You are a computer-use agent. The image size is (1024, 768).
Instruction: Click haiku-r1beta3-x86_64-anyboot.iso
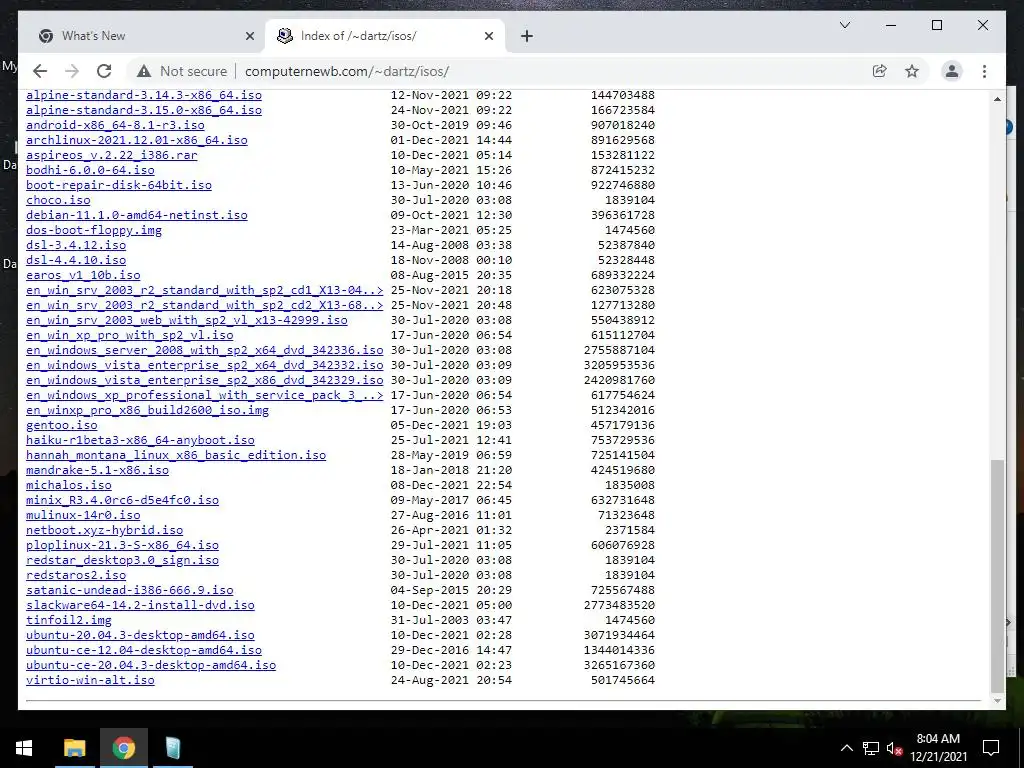[x=140, y=441]
